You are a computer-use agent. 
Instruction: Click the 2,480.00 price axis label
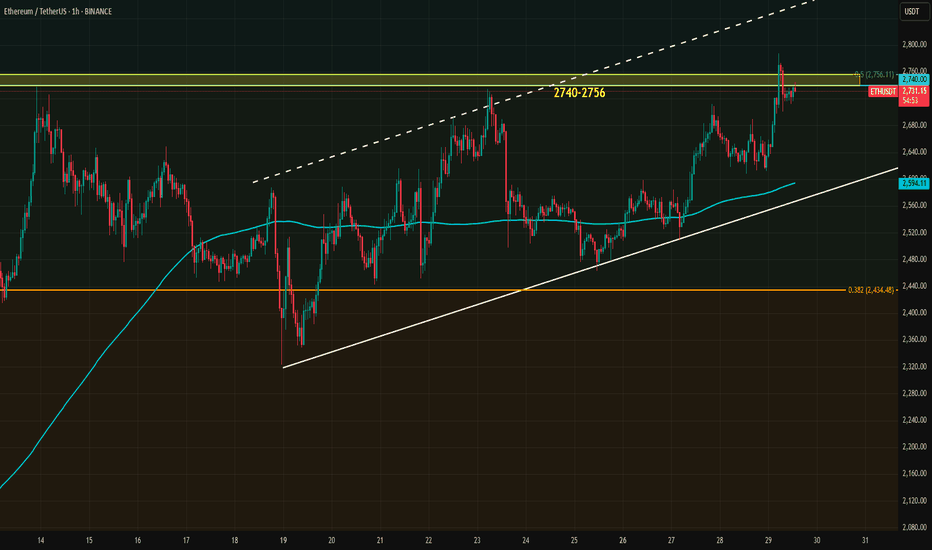[914, 259]
